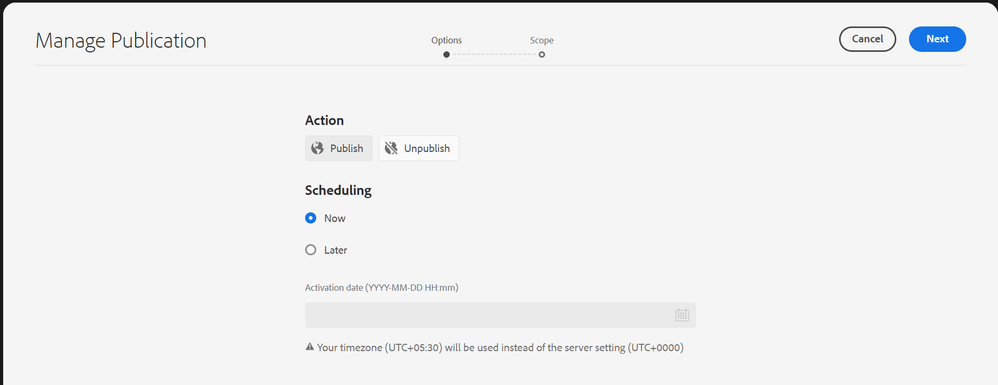Screen dimensions: 998x385
Task: Open the calendar date picker icon
Action: pyautogui.click(x=682, y=315)
